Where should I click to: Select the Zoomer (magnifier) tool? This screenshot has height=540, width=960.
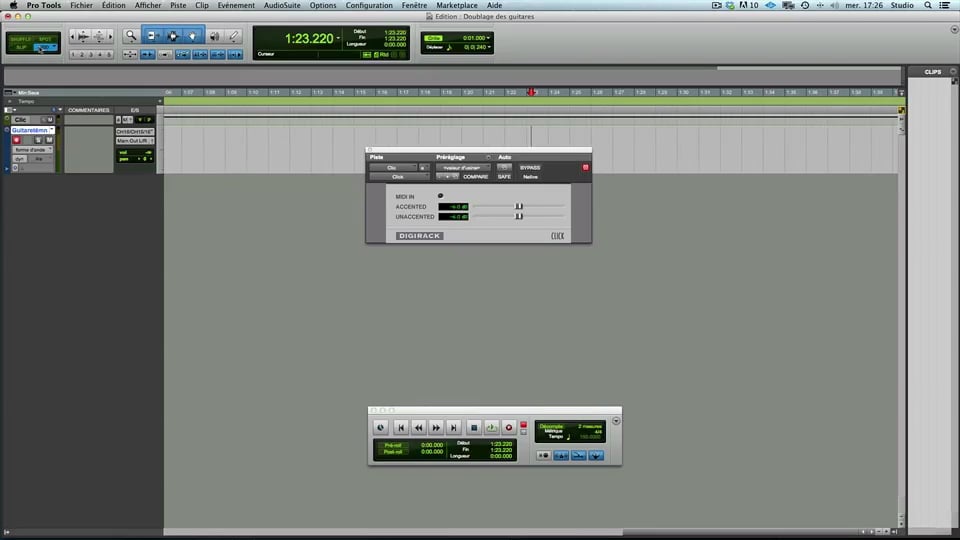coord(131,36)
